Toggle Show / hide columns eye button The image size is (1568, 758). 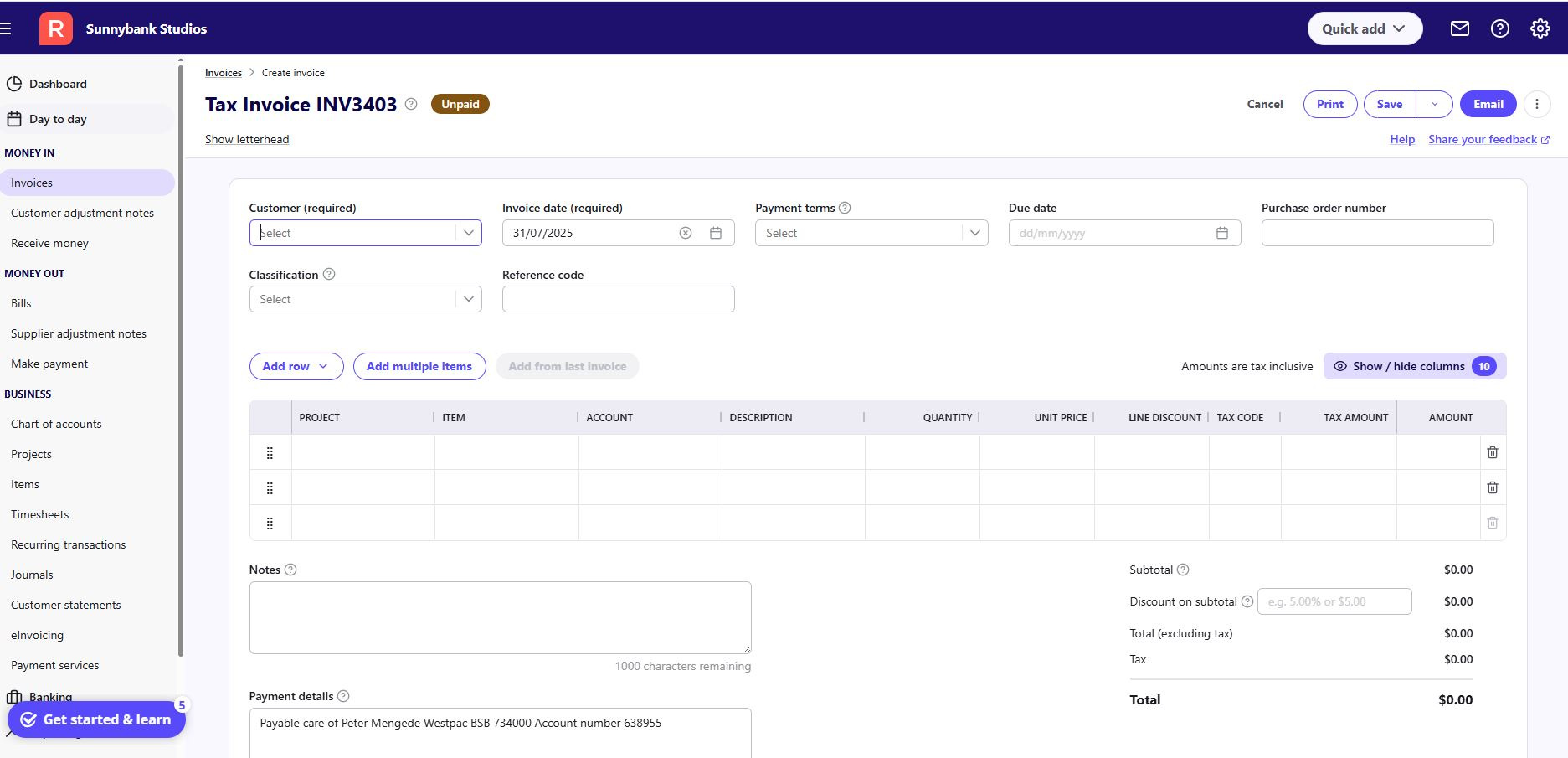[1415, 366]
